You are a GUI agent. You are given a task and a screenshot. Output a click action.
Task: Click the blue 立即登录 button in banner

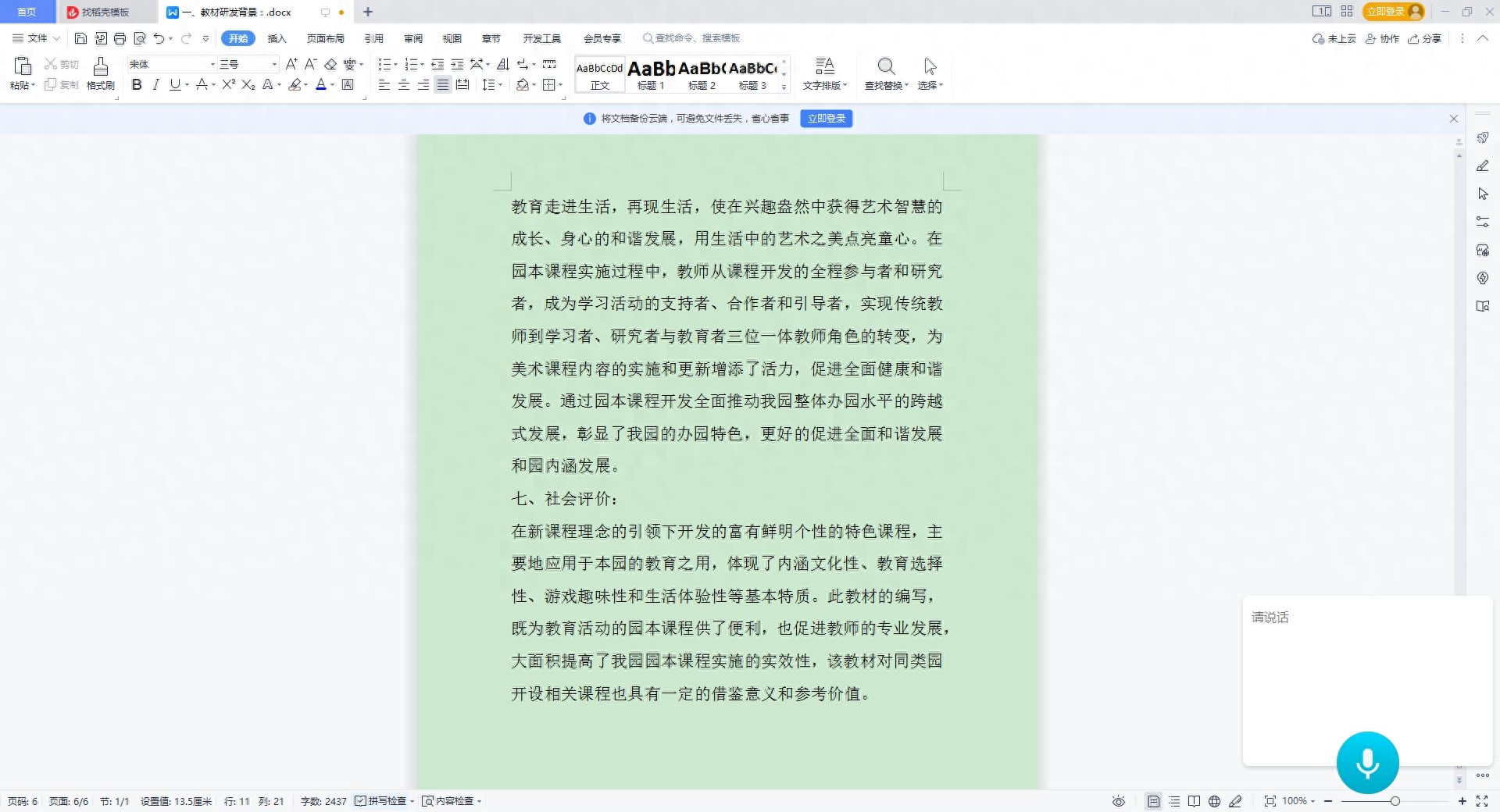pos(826,119)
